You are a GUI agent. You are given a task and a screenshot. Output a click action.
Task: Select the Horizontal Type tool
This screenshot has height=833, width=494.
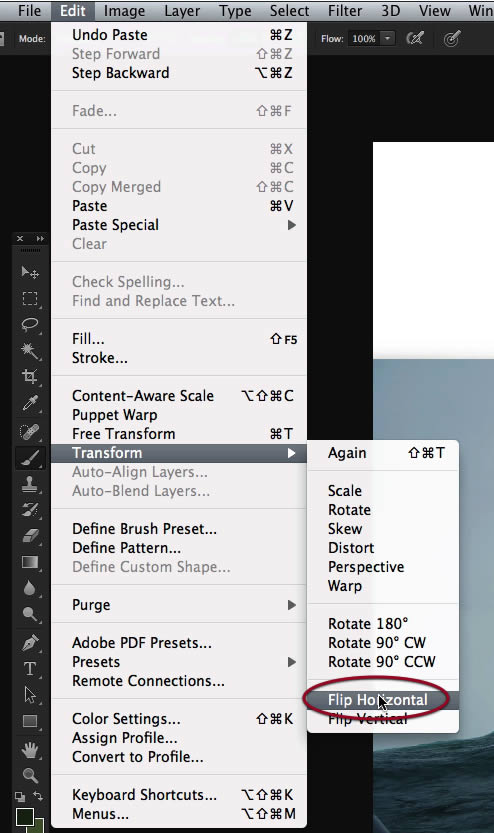tap(30, 668)
